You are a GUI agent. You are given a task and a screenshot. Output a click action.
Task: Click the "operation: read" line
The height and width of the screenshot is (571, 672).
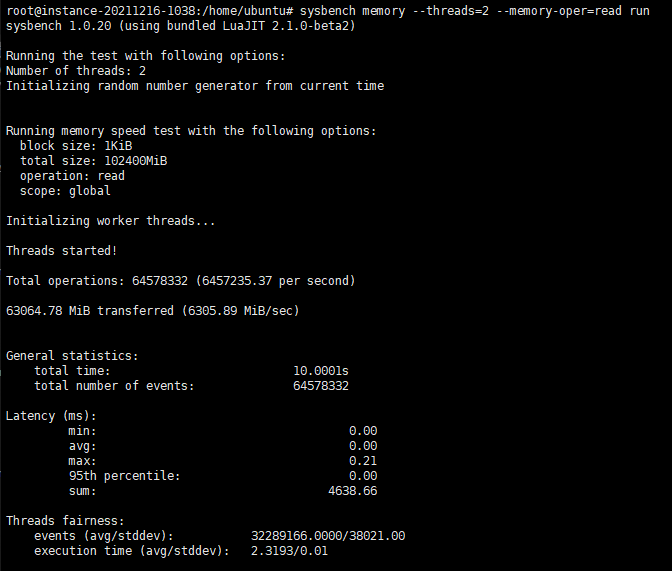72,176
